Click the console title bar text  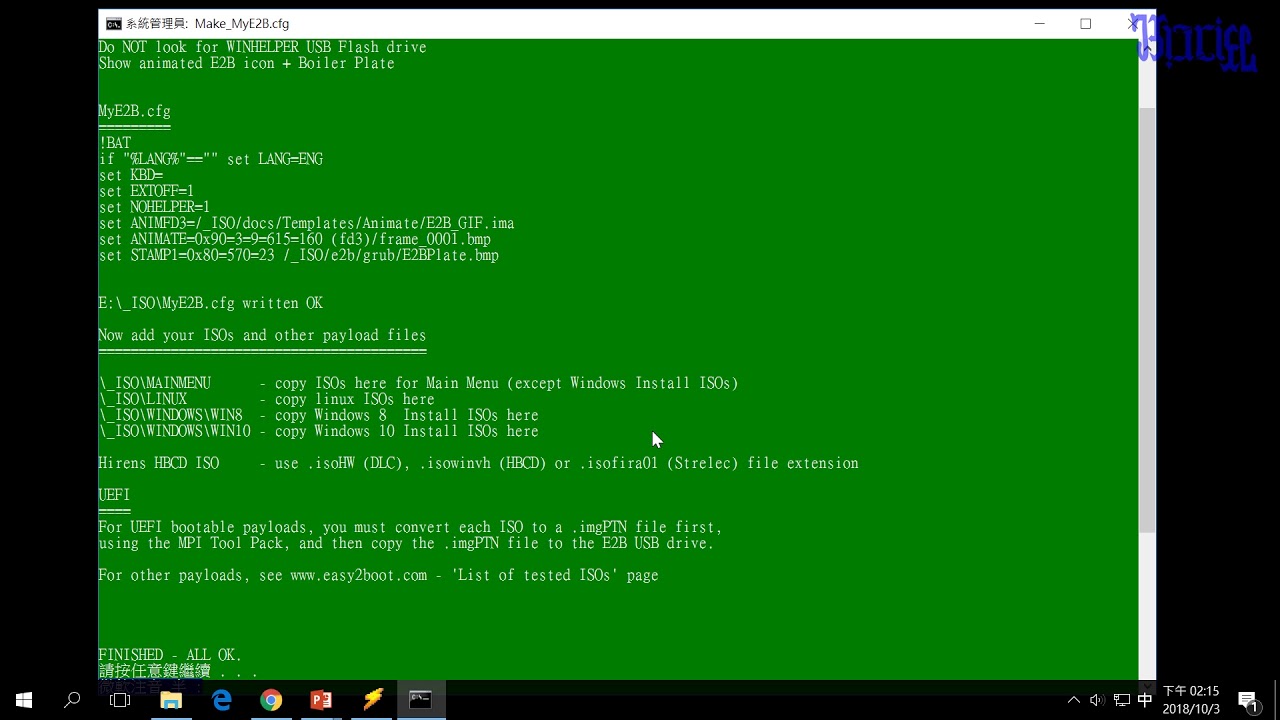click(x=208, y=24)
